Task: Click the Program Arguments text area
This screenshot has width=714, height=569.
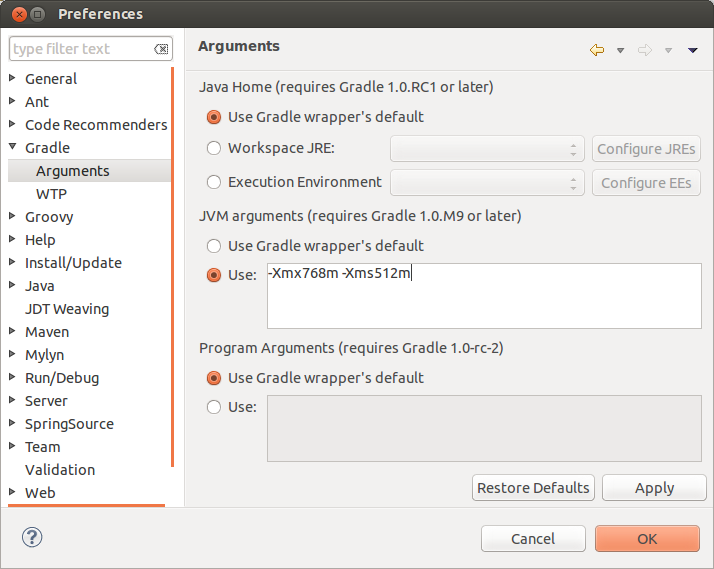Action: (484, 428)
